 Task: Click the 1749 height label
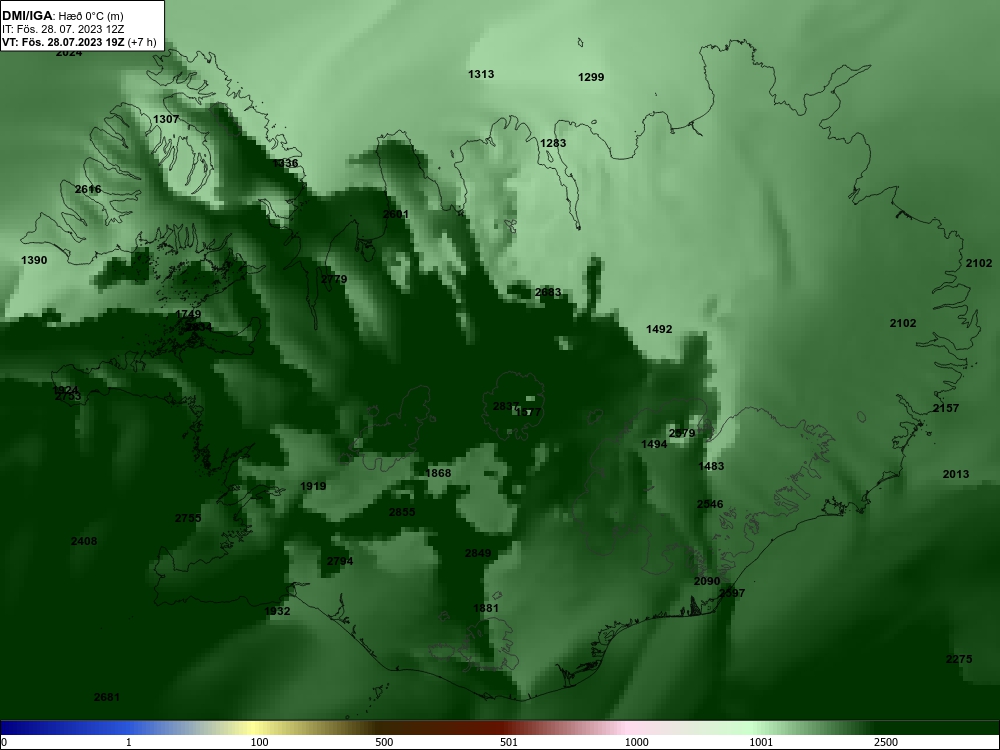point(188,314)
